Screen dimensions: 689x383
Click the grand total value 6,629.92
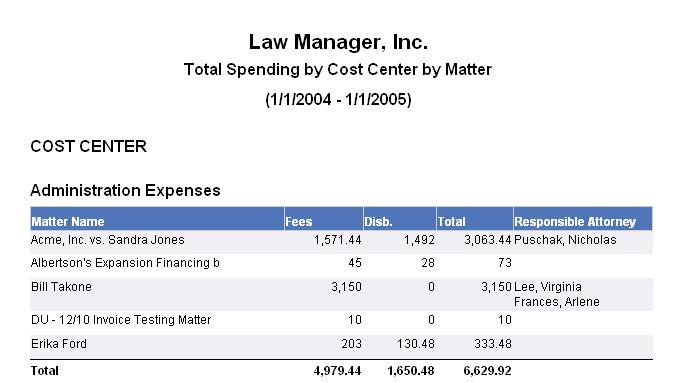point(487,371)
